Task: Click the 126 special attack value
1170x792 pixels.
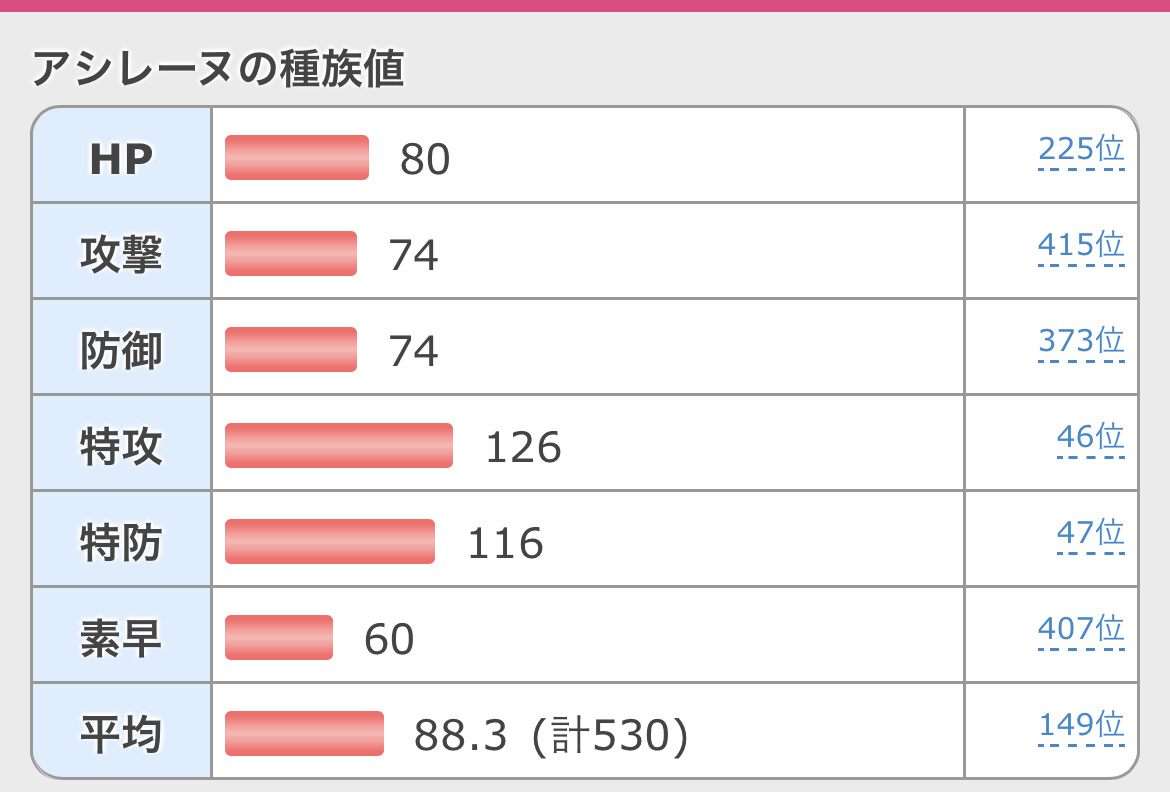Action: [x=523, y=448]
